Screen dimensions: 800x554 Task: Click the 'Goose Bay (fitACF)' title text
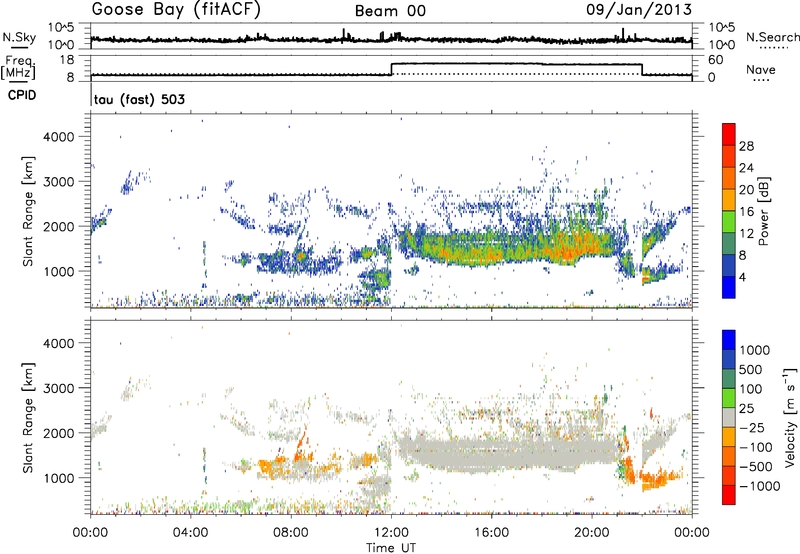(176, 10)
